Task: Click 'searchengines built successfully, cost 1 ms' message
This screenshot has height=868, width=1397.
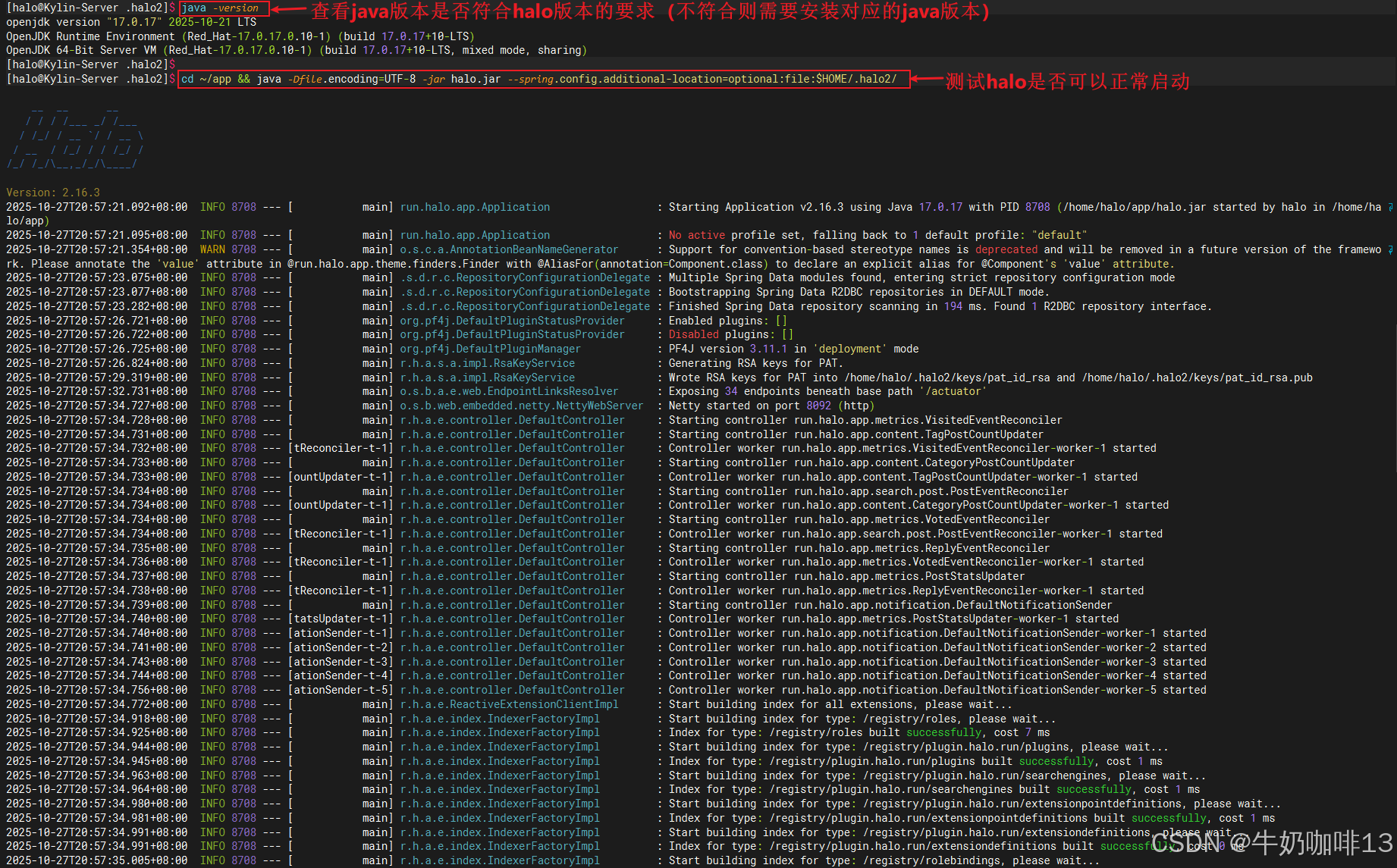Action: click(x=934, y=789)
